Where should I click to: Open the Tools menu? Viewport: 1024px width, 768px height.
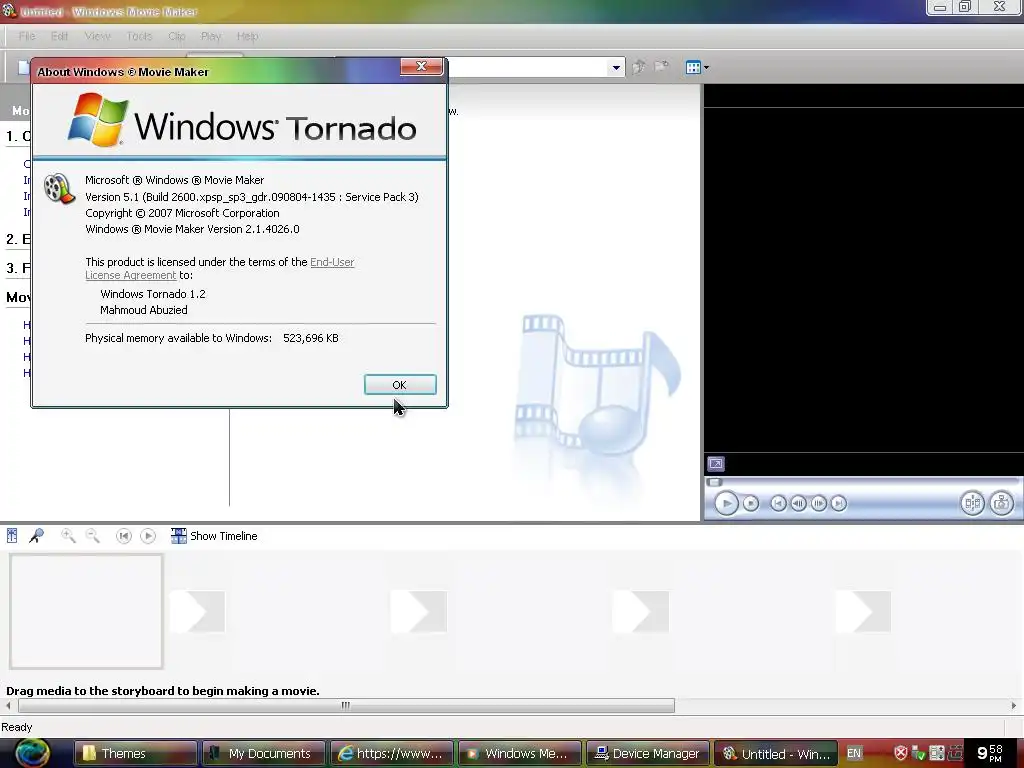pos(139,36)
